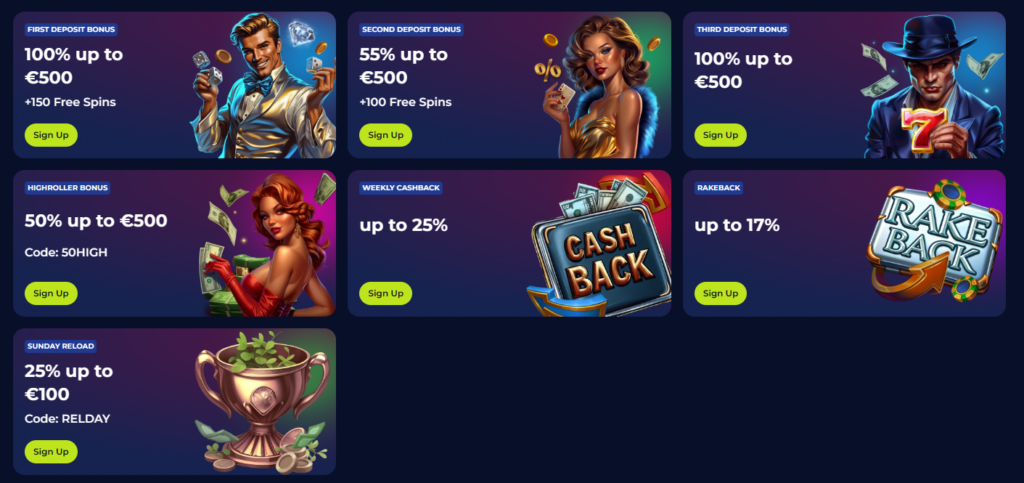
Task: Select the Rakeback label tag
Action: click(x=718, y=188)
